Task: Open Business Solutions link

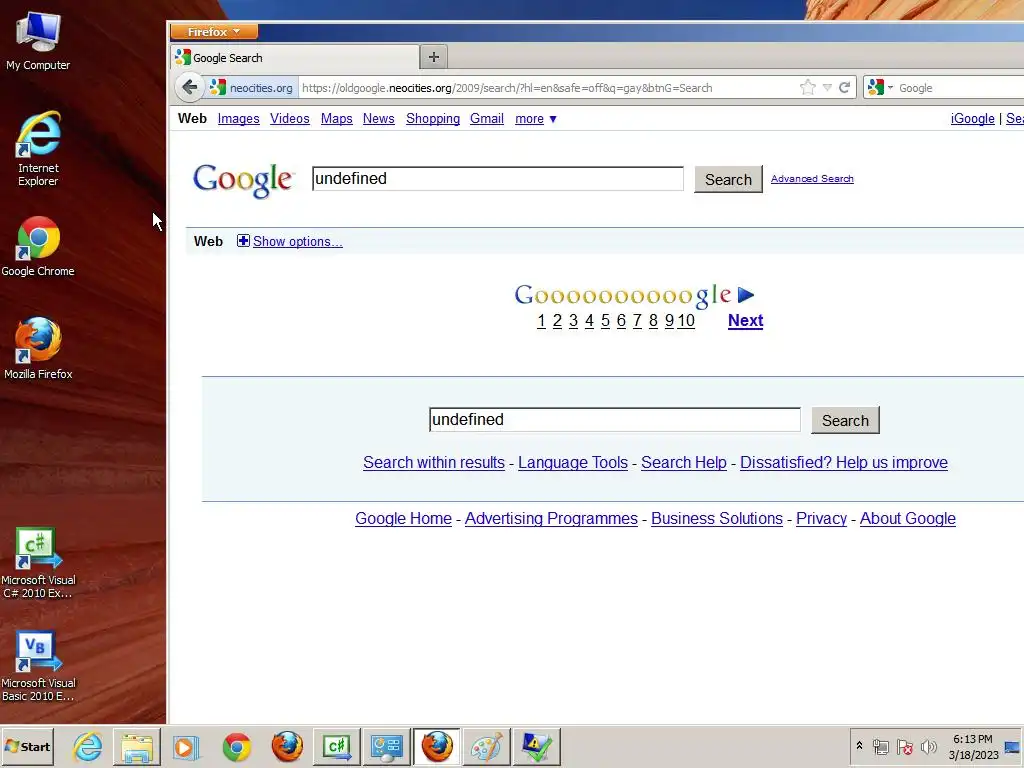Action: [717, 519]
